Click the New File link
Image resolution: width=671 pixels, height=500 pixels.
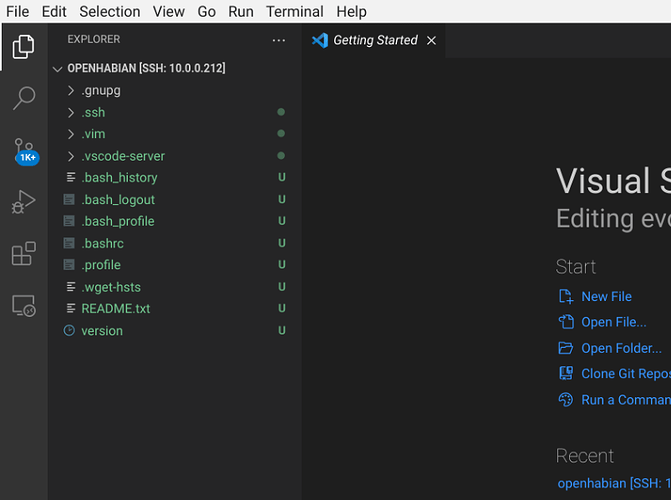click(606, 296)
